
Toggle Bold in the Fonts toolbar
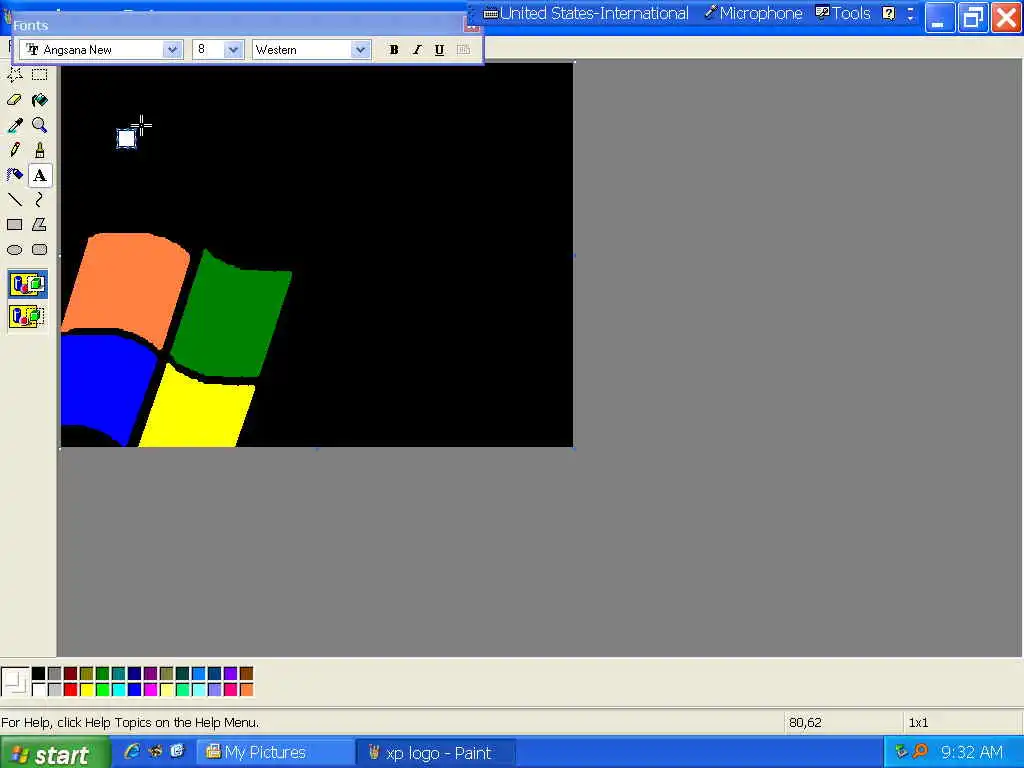click(x=394, y=50)
